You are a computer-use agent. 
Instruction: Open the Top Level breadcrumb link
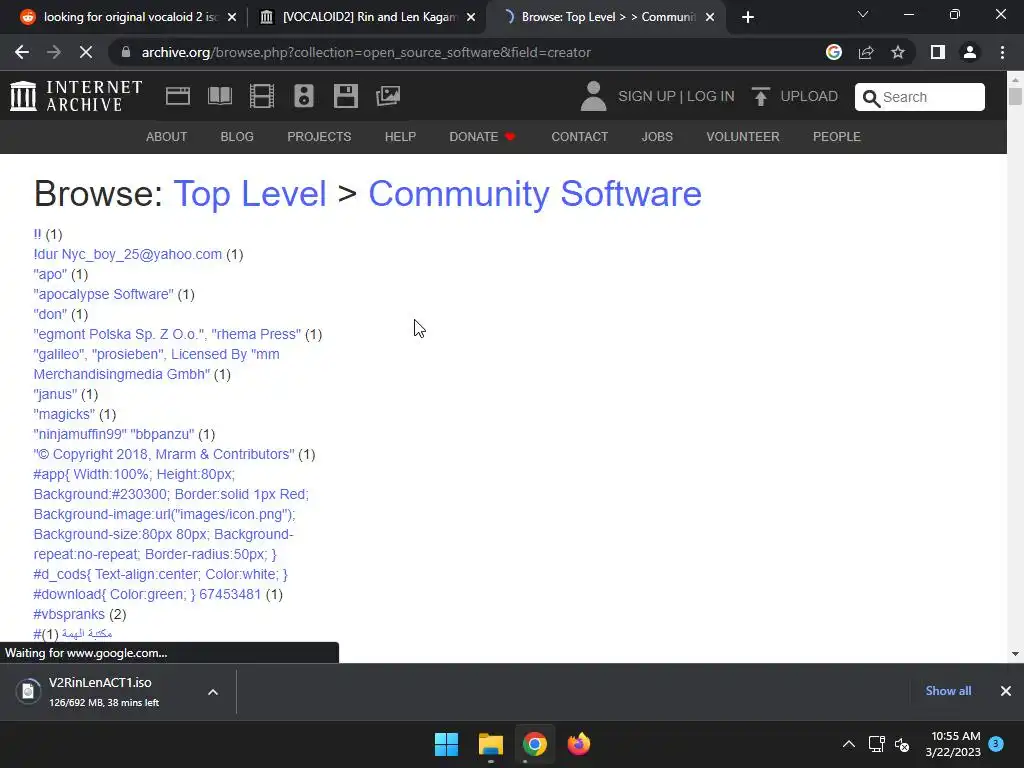(x=249, y=194)
